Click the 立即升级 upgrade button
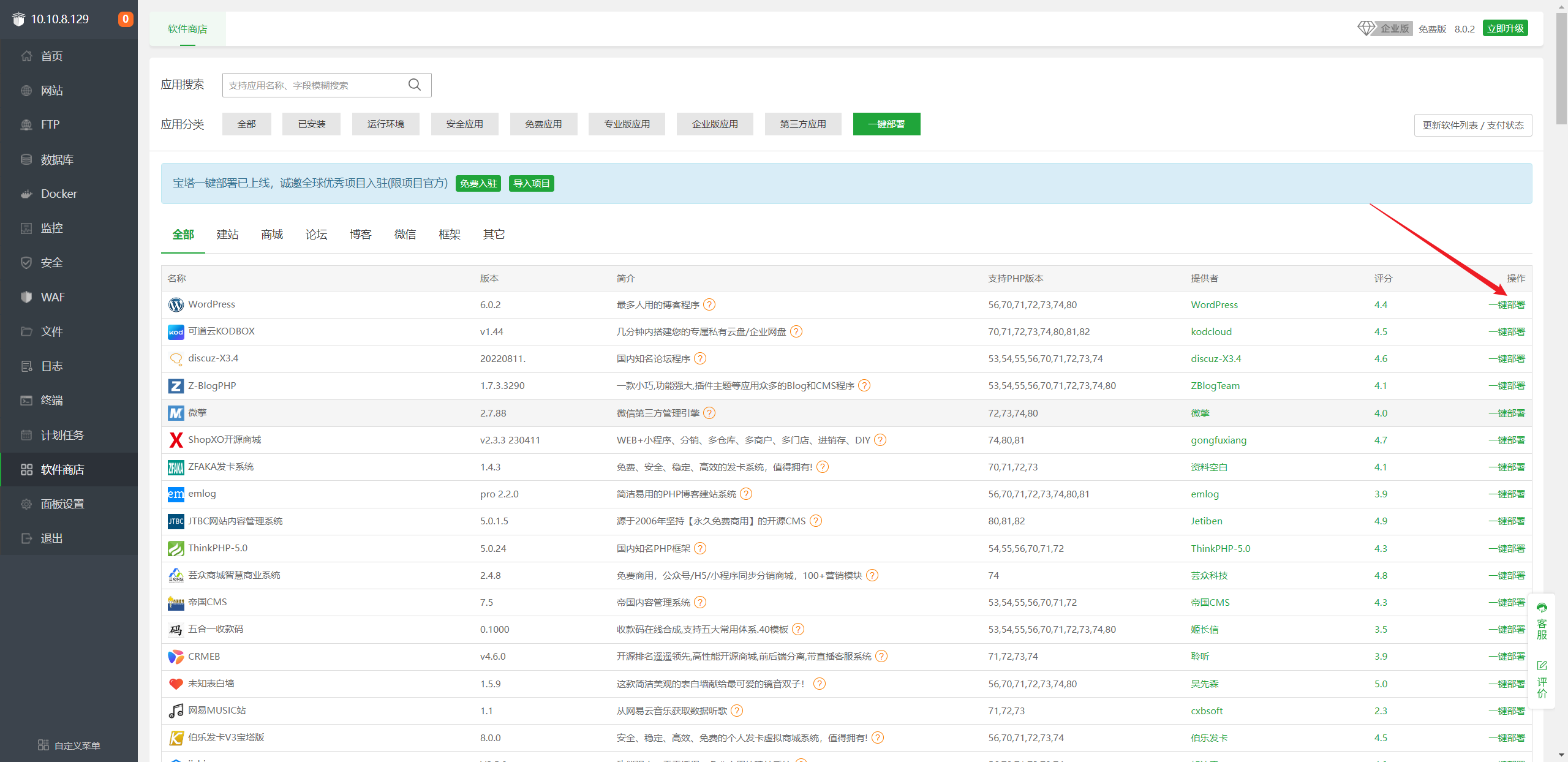The image size is (1568, 762). pos(1505,29)
